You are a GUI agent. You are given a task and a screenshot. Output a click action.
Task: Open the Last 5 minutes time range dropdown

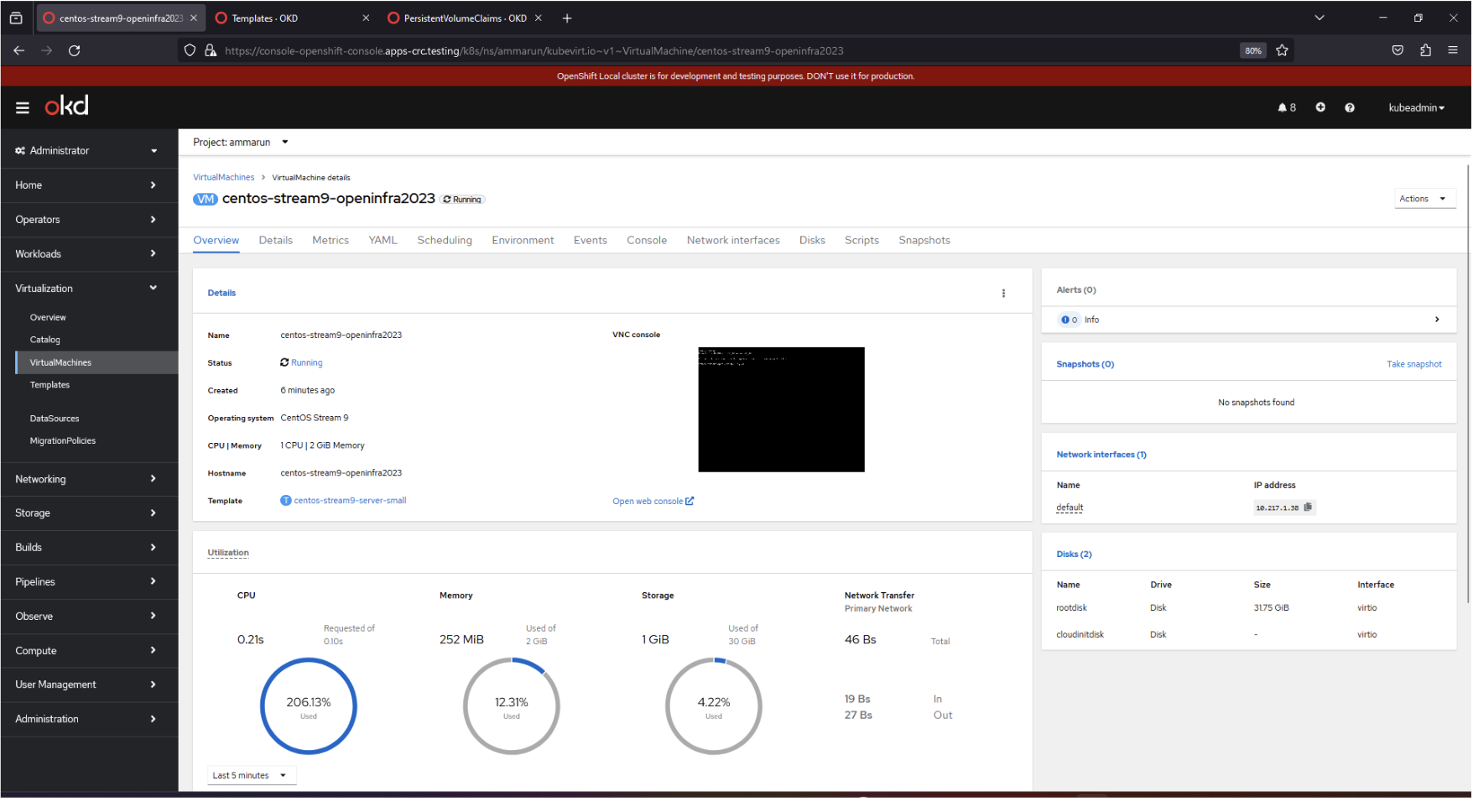(x=252, y=776)
